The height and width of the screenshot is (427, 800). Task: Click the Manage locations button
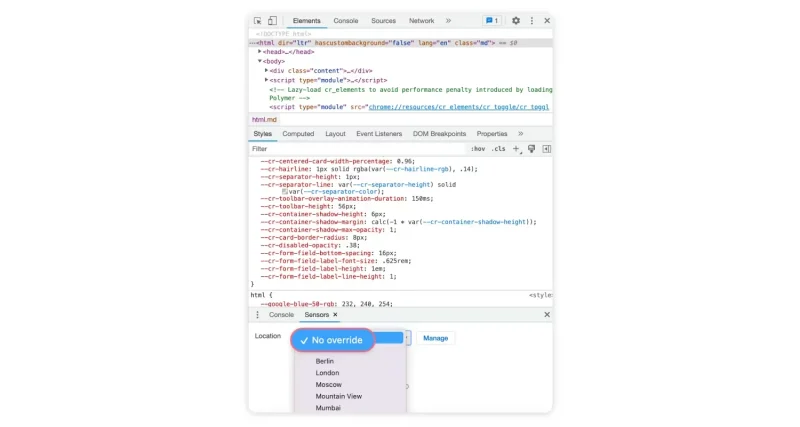pyautogui.click(x=435, y=338)
